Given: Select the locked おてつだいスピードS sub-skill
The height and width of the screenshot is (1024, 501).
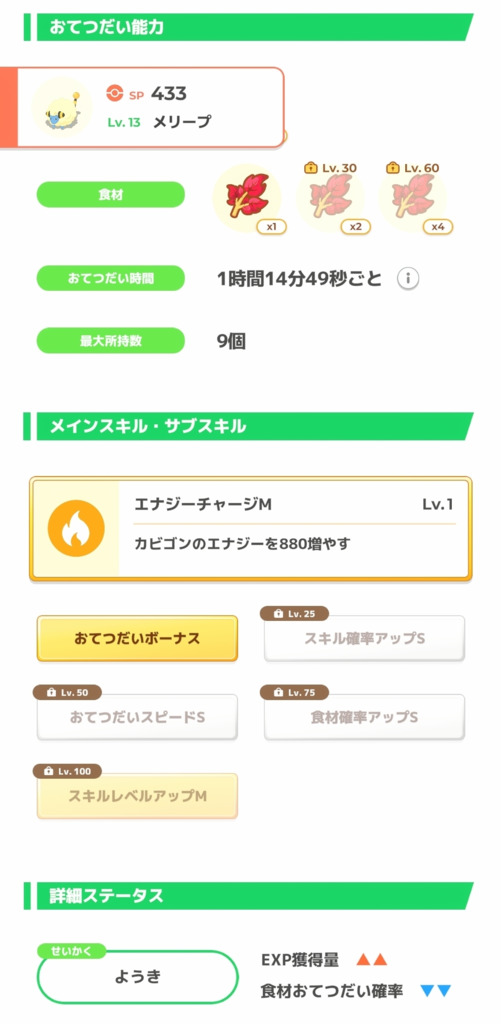Looking at the screenshot, I should (137, 717).
